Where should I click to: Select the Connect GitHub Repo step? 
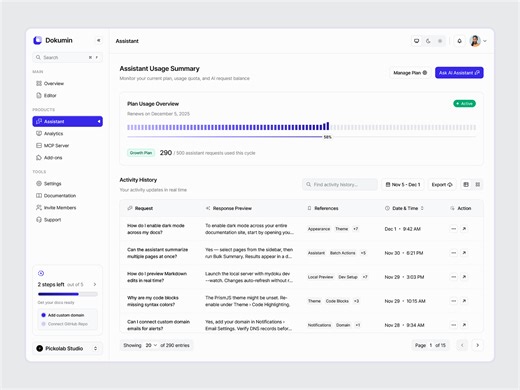[64, 324]
